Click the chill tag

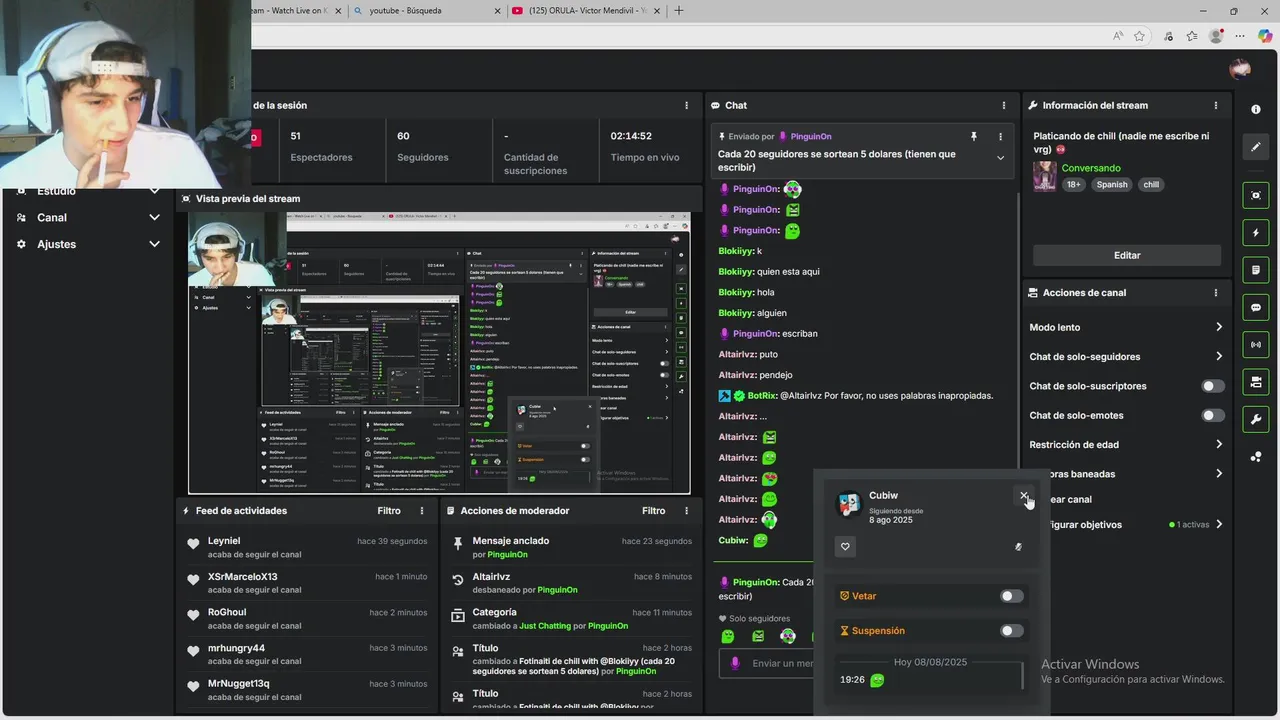1151,184
